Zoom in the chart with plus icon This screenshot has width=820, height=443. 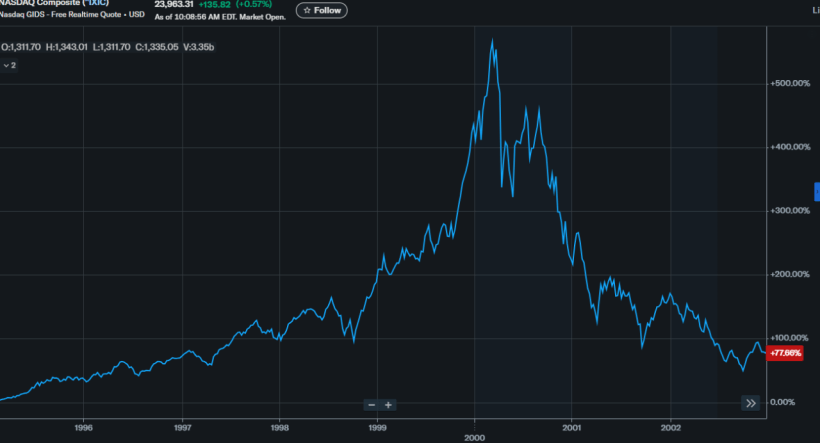(388, 405)
